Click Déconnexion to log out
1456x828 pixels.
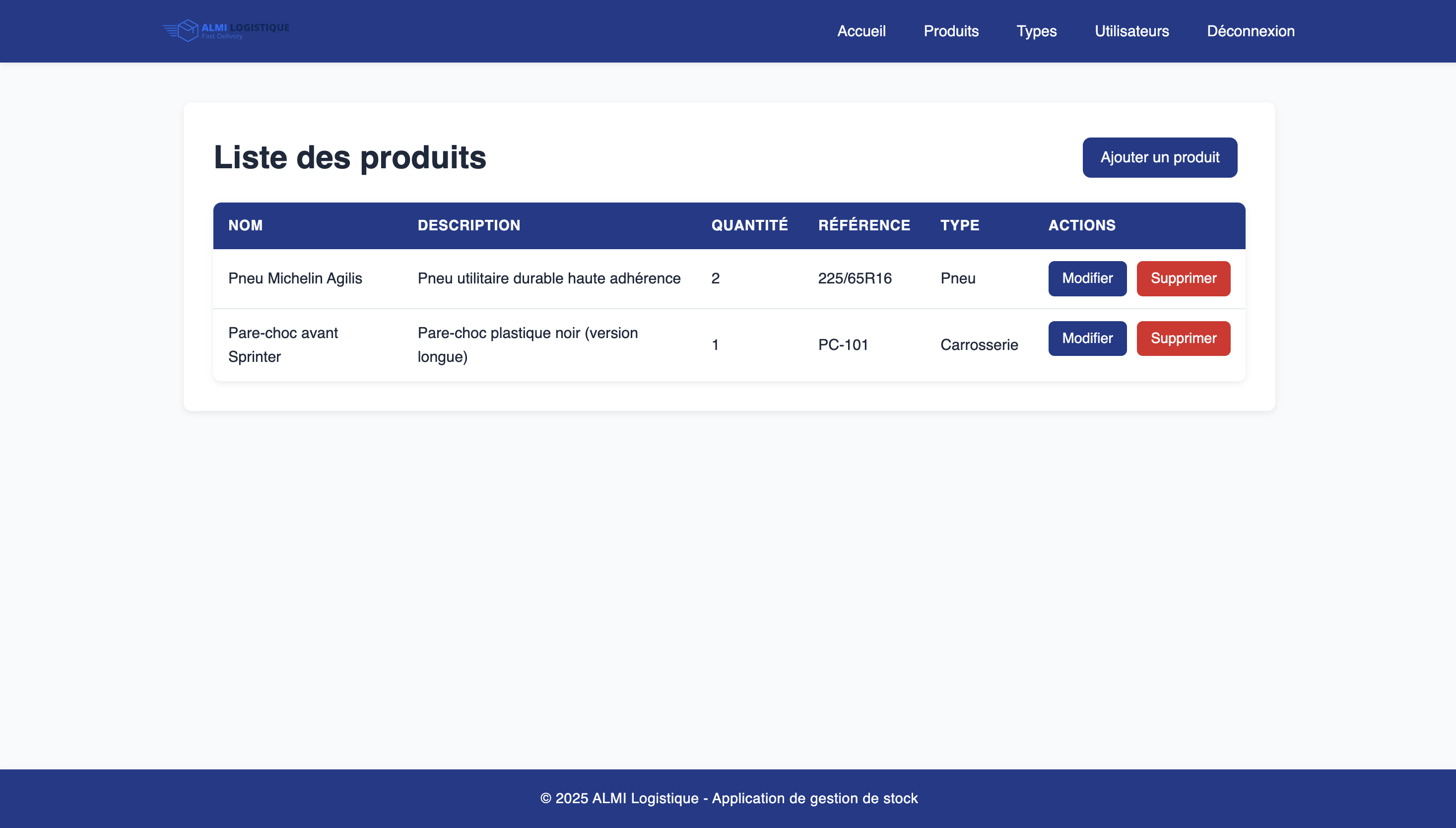point(1250,31)
